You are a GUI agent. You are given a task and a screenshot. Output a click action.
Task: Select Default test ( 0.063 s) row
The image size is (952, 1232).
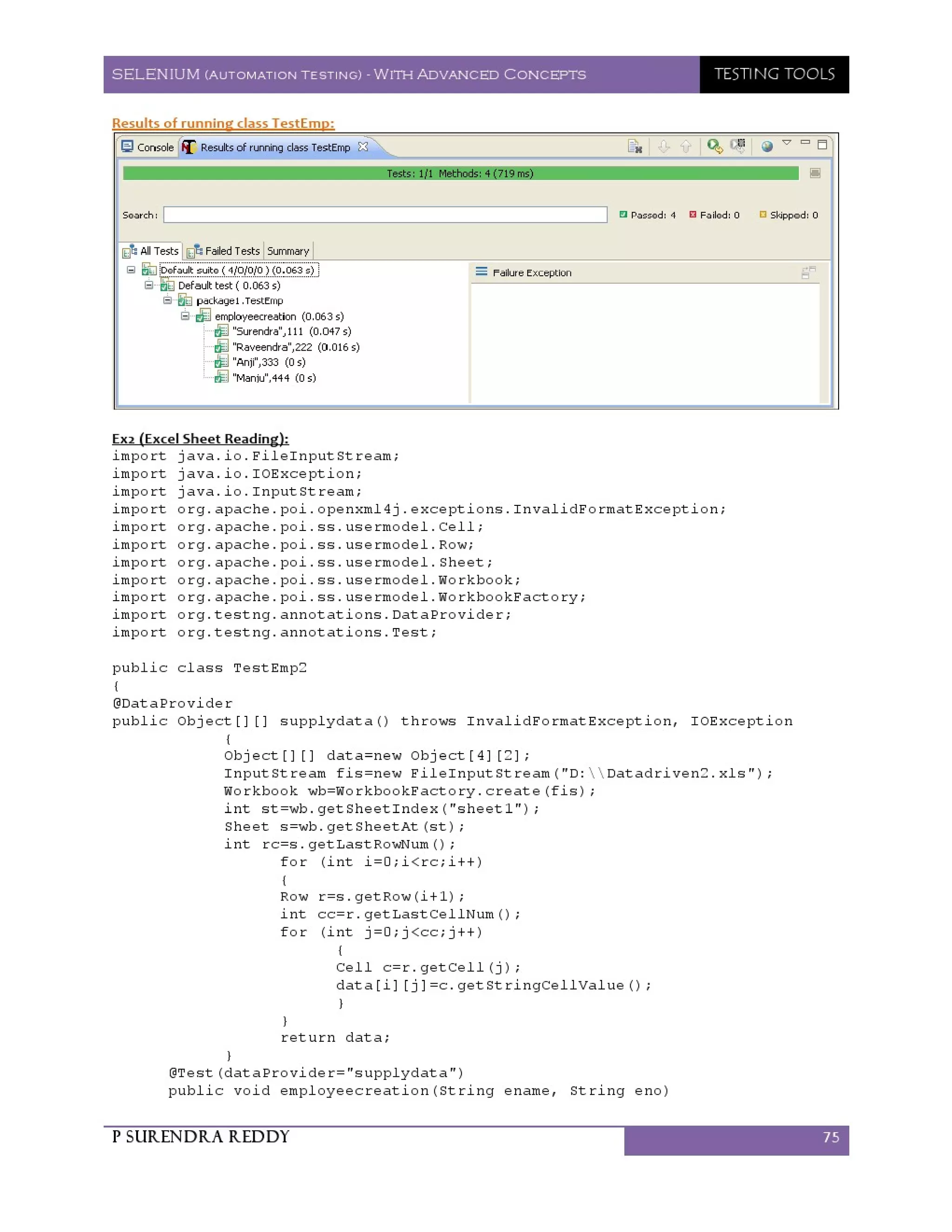(x=229, y=285)
